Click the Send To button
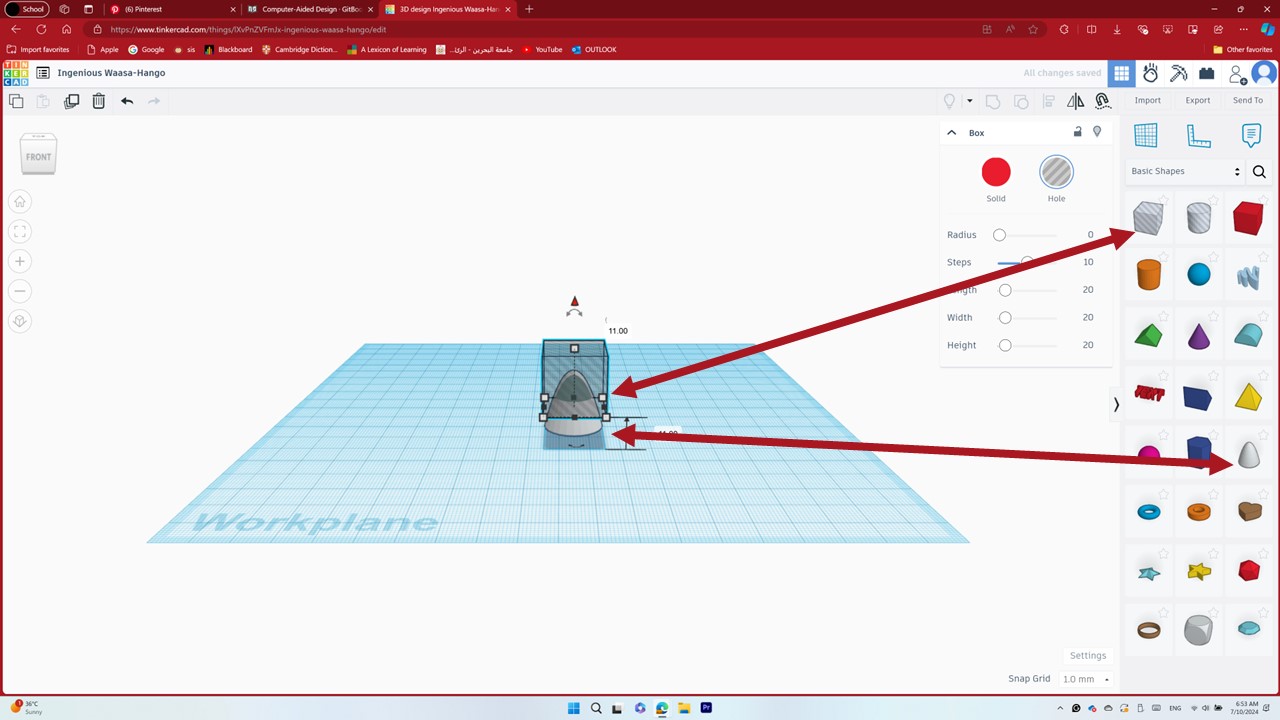Viewport: 1280px width, 720px height. click(1248, 100)
